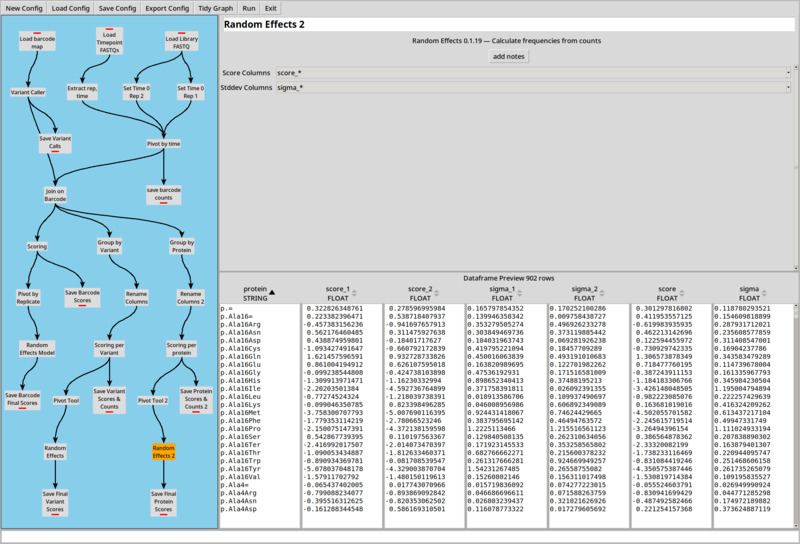Sort by the score_2 column header

click(424, 293)
